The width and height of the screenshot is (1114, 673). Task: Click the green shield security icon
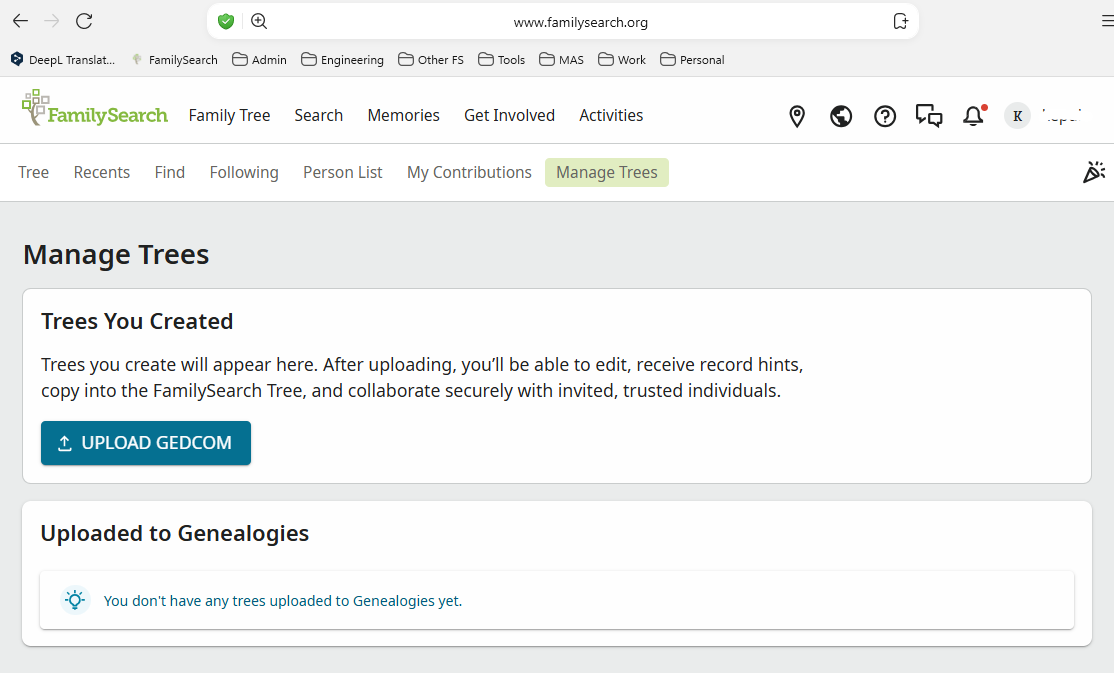pyautogui.click(x=226, y=21)
